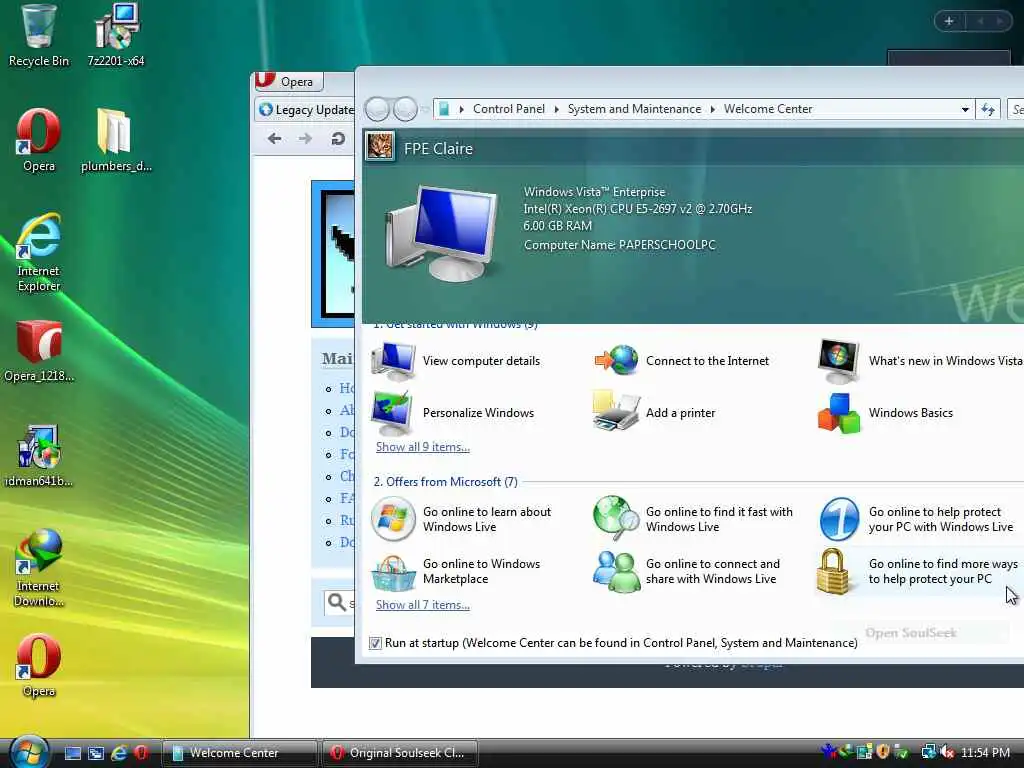Click the learn about Windows Live icon
The image size is (1024, 768).
pos(393,519)
